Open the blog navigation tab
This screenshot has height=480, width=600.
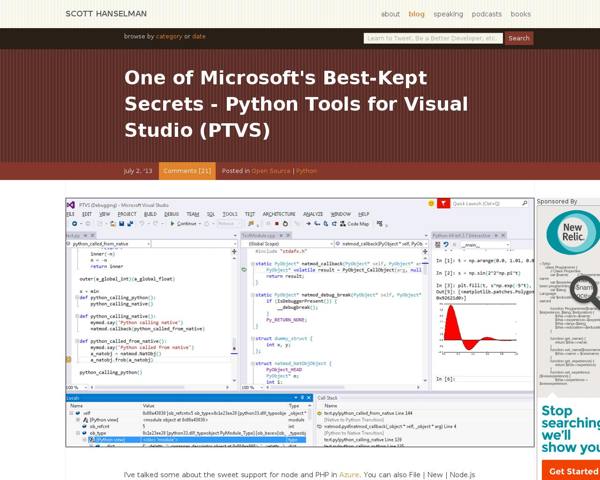point(416,14)
